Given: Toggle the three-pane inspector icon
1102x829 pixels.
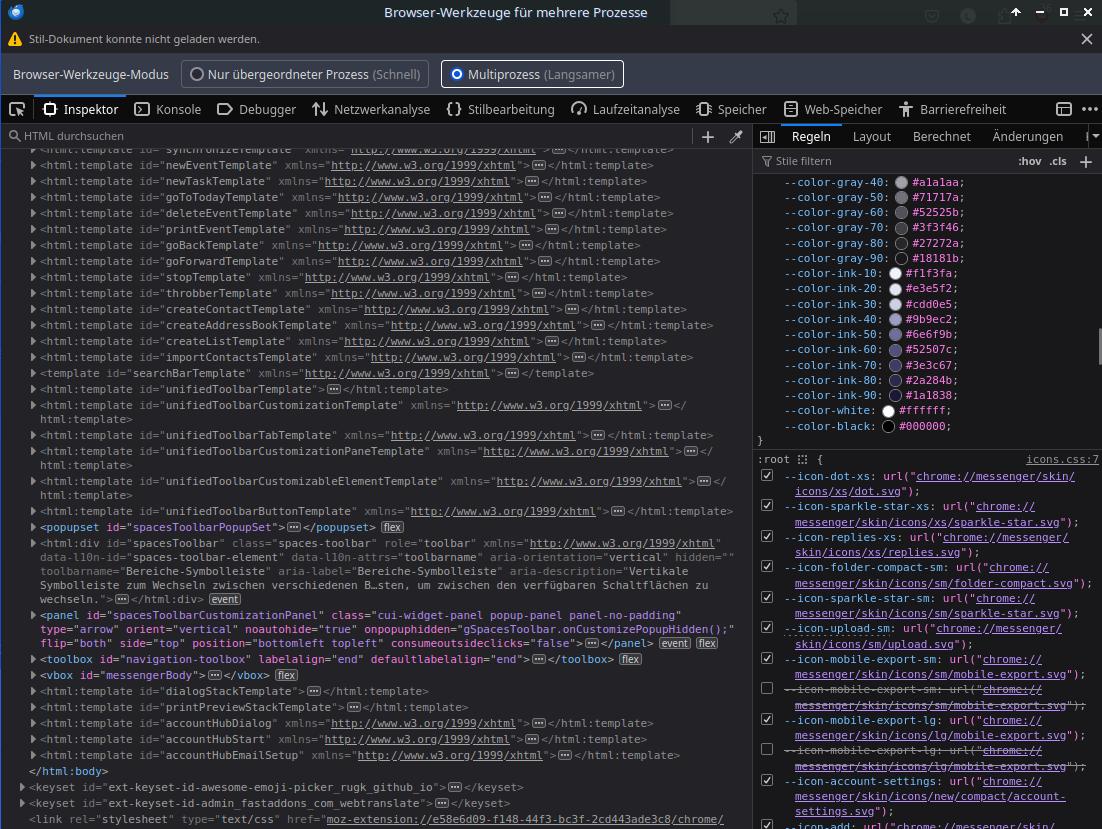Looking at the screenshot, I should pyautogui.click(x=767, y=137).
